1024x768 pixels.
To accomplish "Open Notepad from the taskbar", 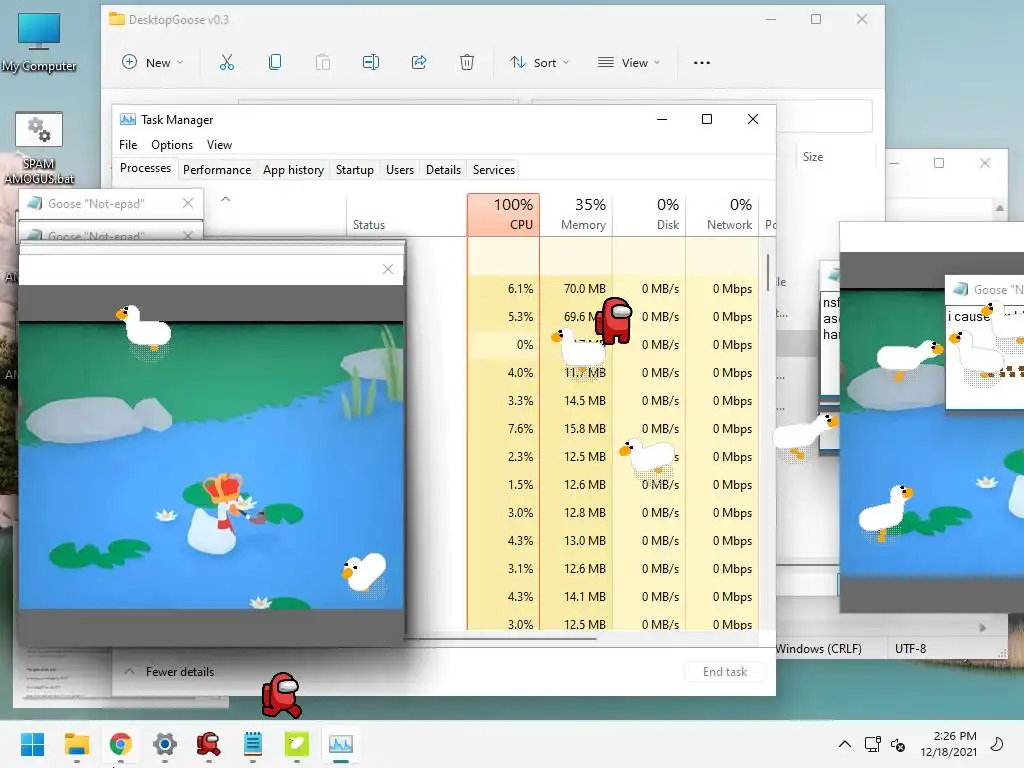I will (253, 744).
